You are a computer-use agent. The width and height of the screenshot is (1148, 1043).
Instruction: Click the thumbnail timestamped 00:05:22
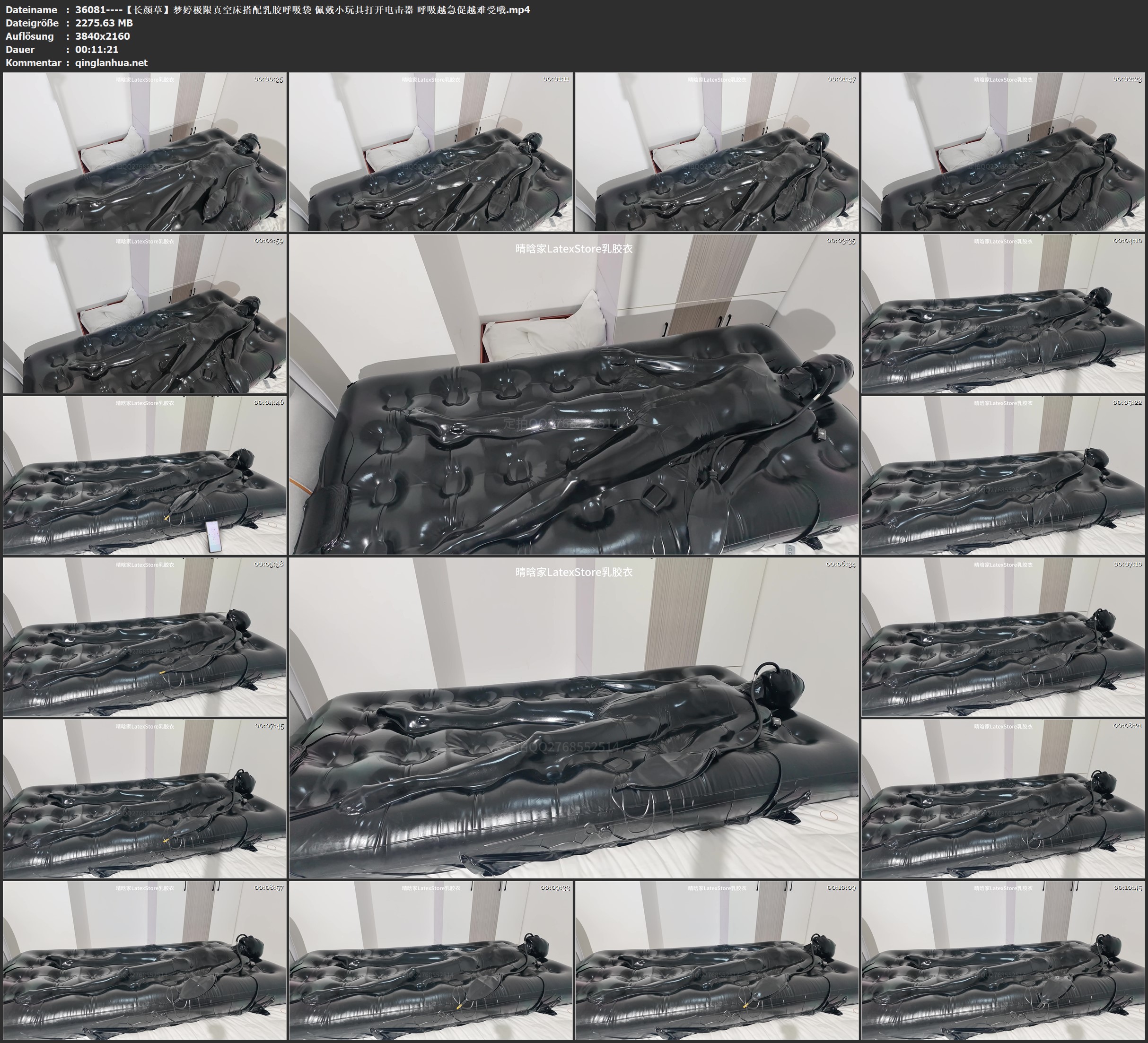tap(1003, 475)
